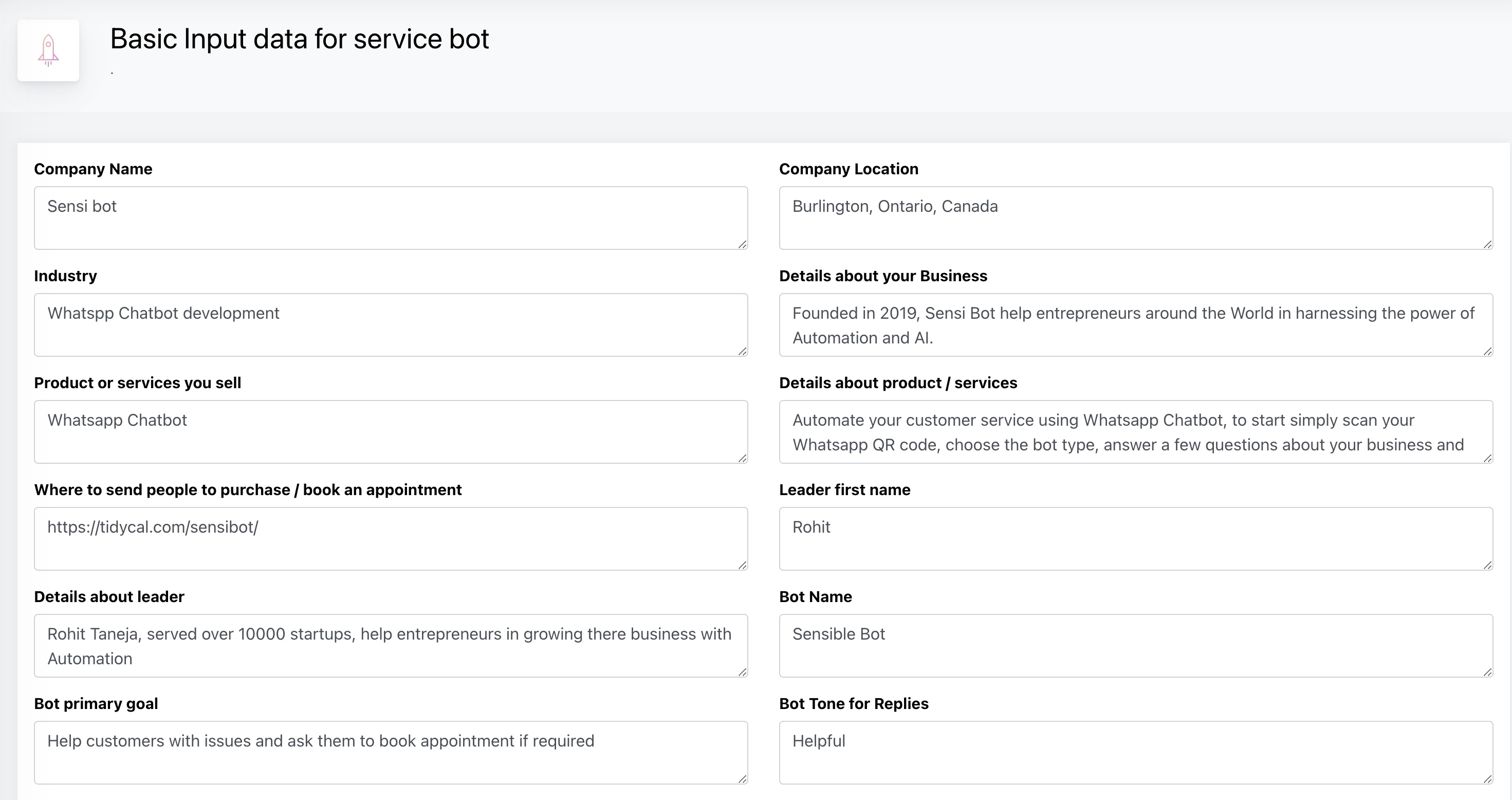Click the Company Location text field
The height and width of the screenshot is (800, 1512).
point(1135,218)
